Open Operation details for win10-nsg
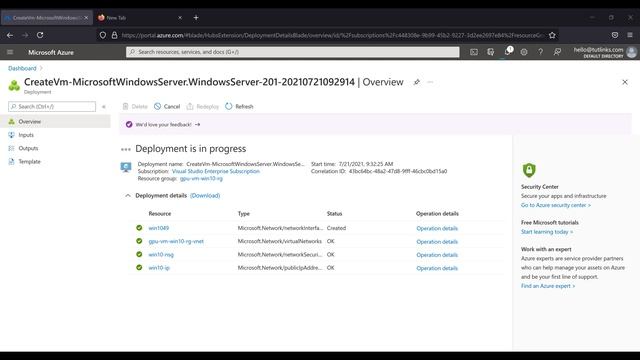This screenshot has height=360, width=640. tap(437, 255)
